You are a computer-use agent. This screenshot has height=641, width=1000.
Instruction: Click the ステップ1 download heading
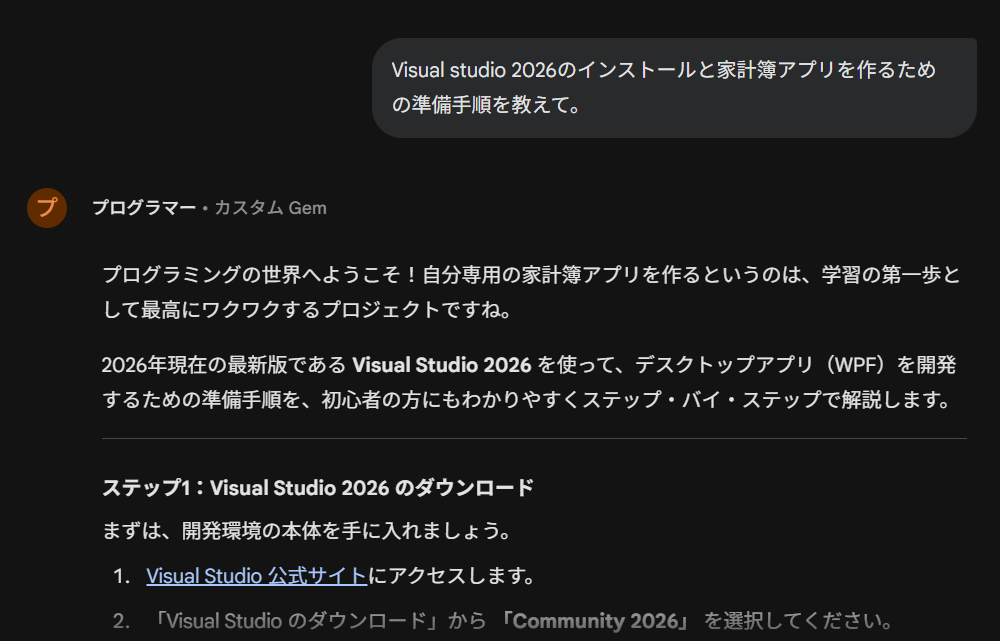click(x=317, y=488)
